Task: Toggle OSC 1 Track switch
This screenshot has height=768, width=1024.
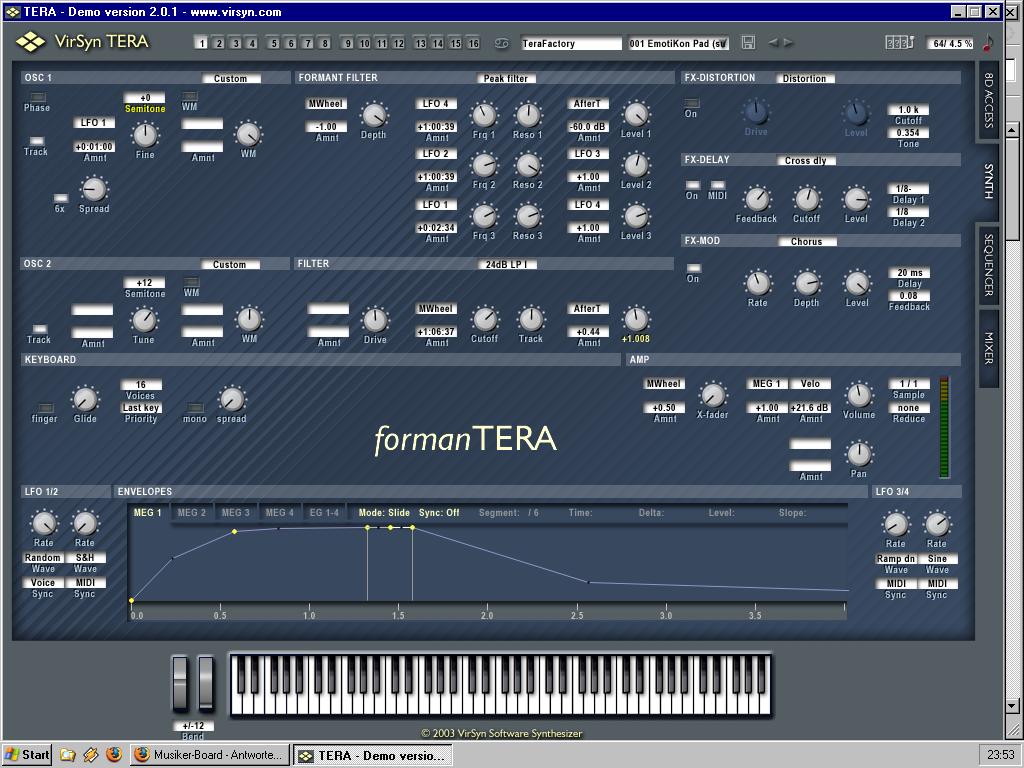Action: coord(37,140)
